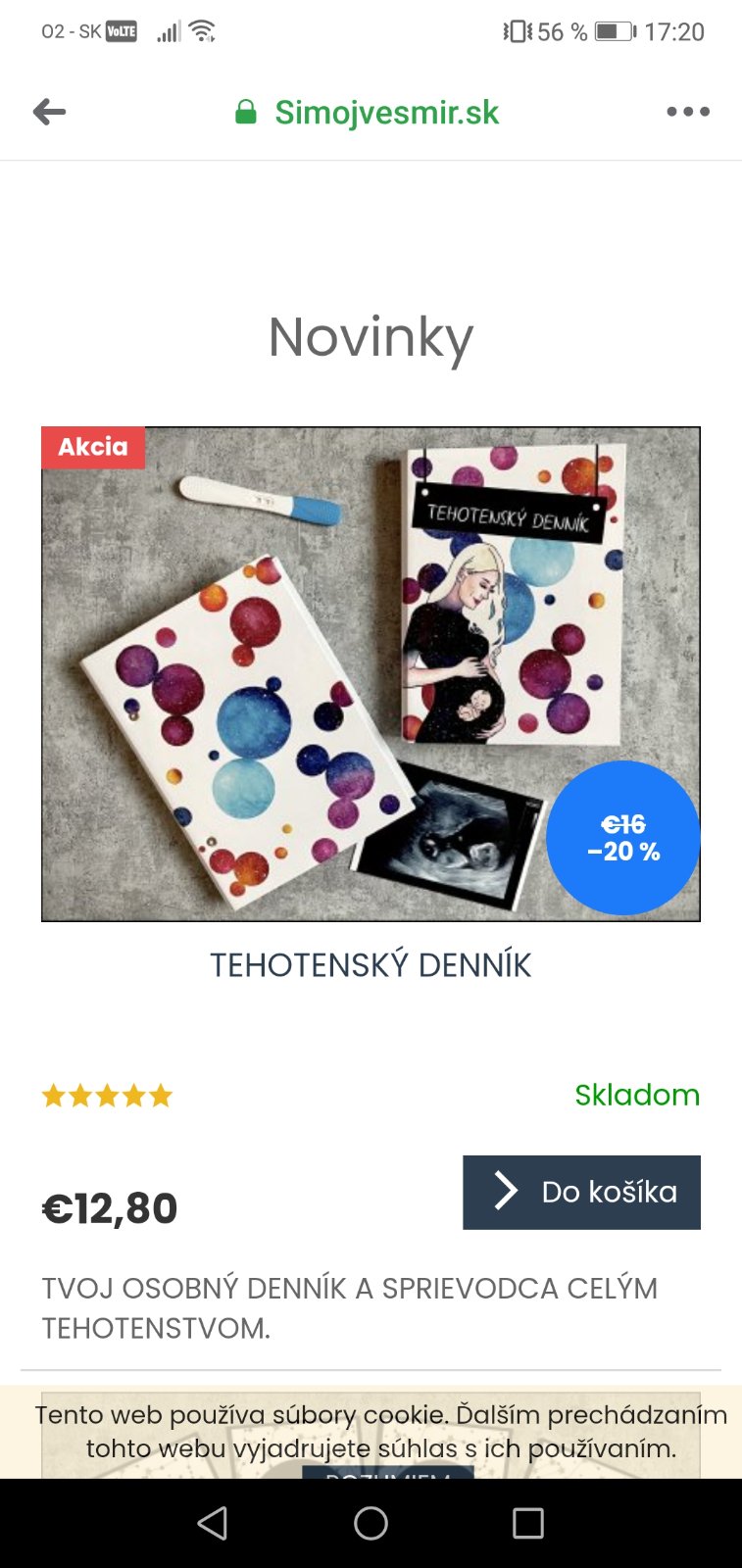Tap the Android back navigation triangle
This screenshot has width=742, height=1568.
(x=213, y=1523)
